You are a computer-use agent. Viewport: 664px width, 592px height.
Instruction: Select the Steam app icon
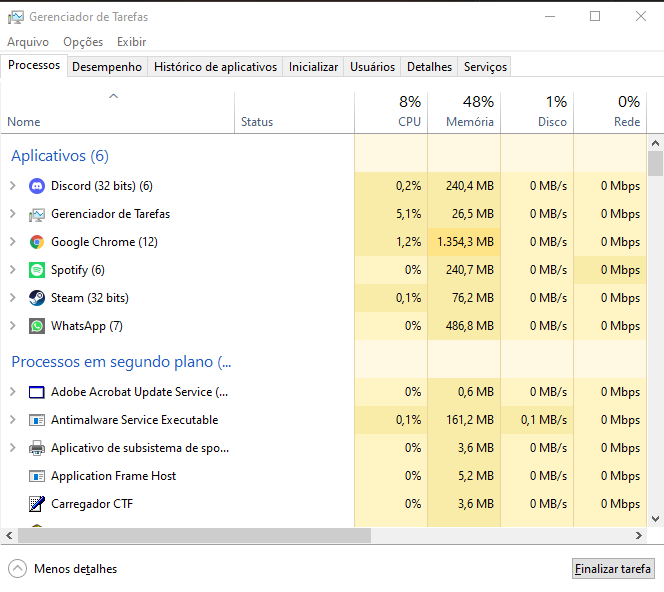pyautogui.click(x=37, y=298)
